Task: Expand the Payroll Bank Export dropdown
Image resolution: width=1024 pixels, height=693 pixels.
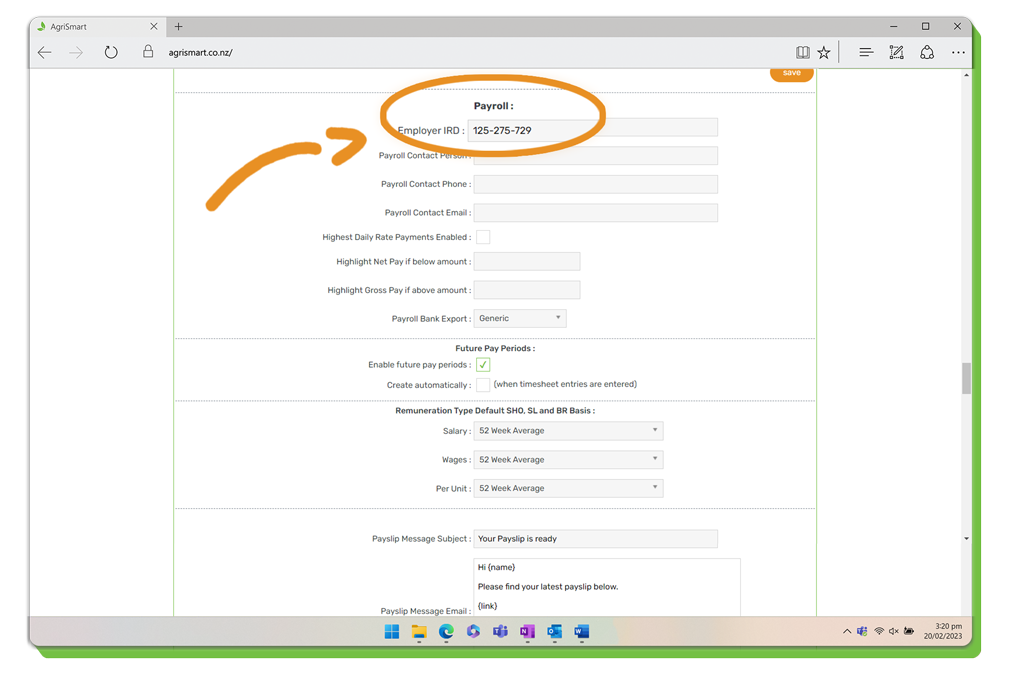Action: pyautogui.click(x=519, y=318)
